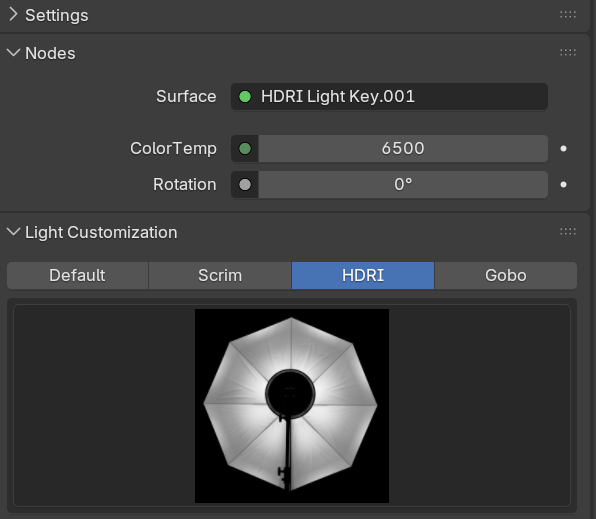The image size is (596, 519).
Task: Open the HDRI Light Key.001 surface selector
Action: pos(389,97)
